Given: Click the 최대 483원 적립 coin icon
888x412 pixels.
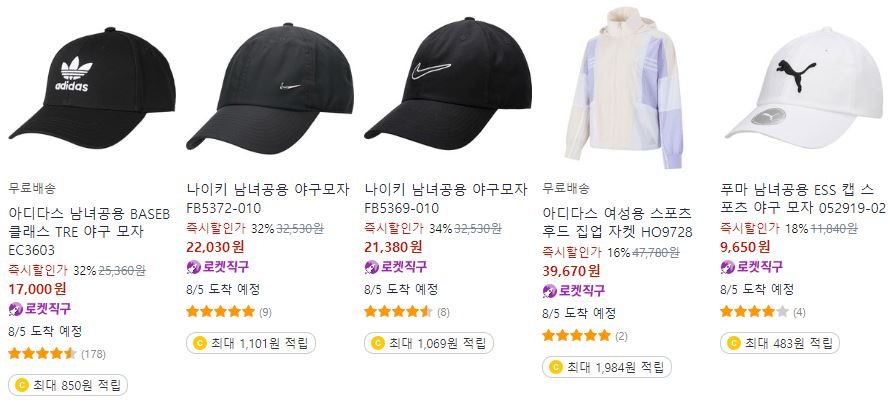Looking at the screenshot, I should click(x=733, y=343).
